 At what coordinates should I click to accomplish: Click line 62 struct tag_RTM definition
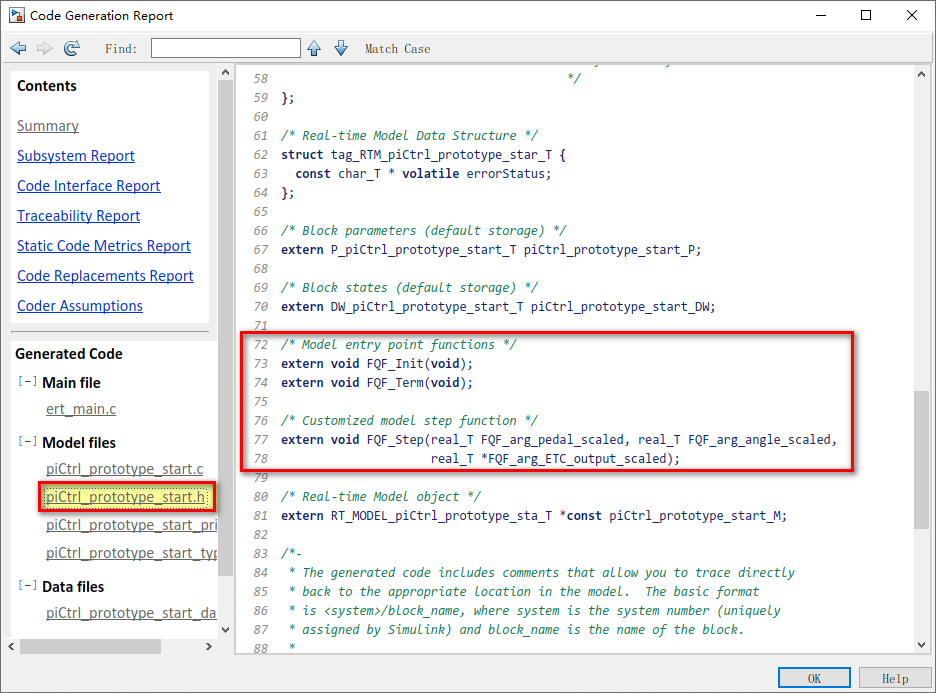coord(423,155)
